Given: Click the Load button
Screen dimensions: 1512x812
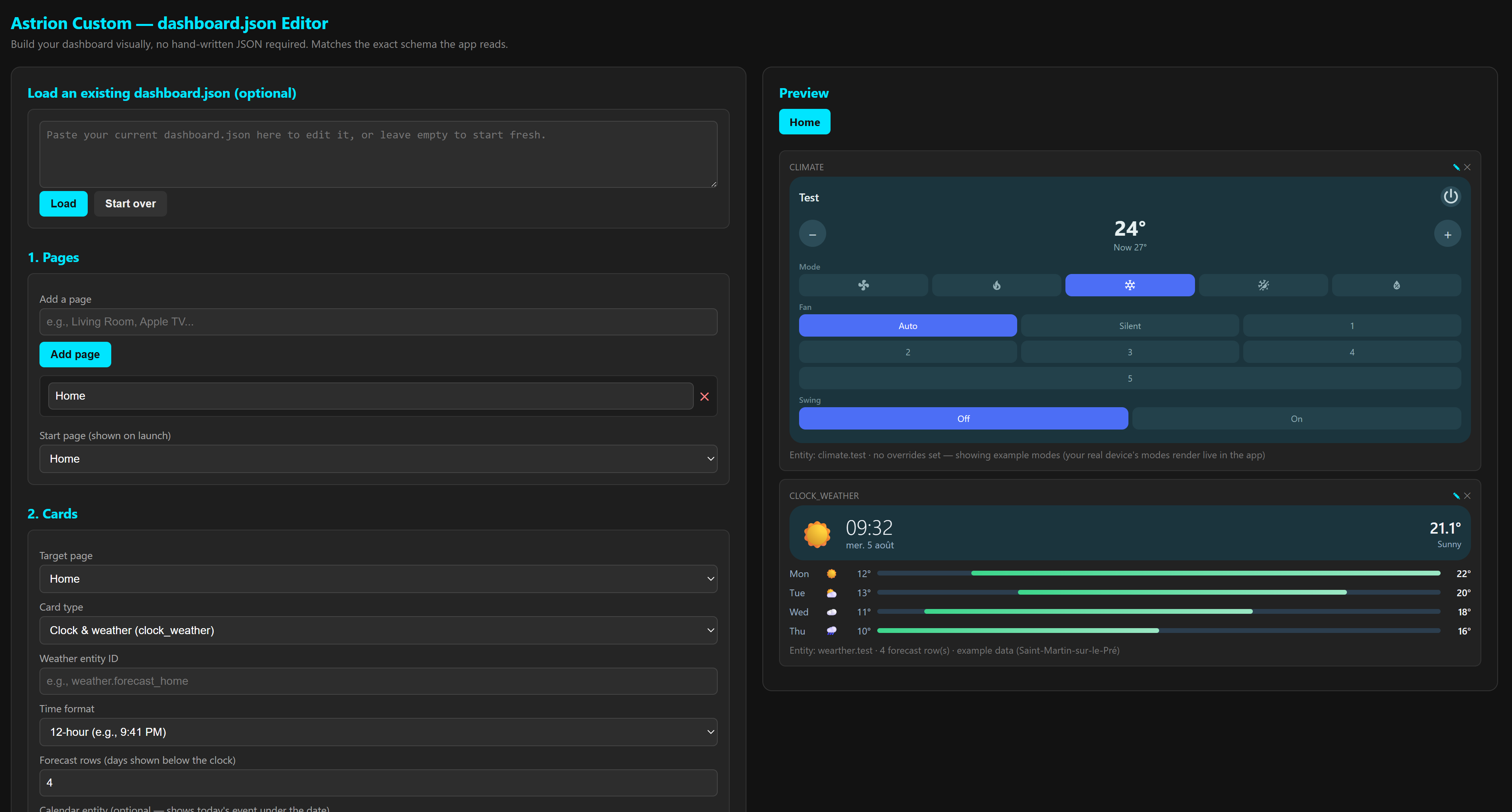Looking at the screenshot, I should click(x=63, y=204).
